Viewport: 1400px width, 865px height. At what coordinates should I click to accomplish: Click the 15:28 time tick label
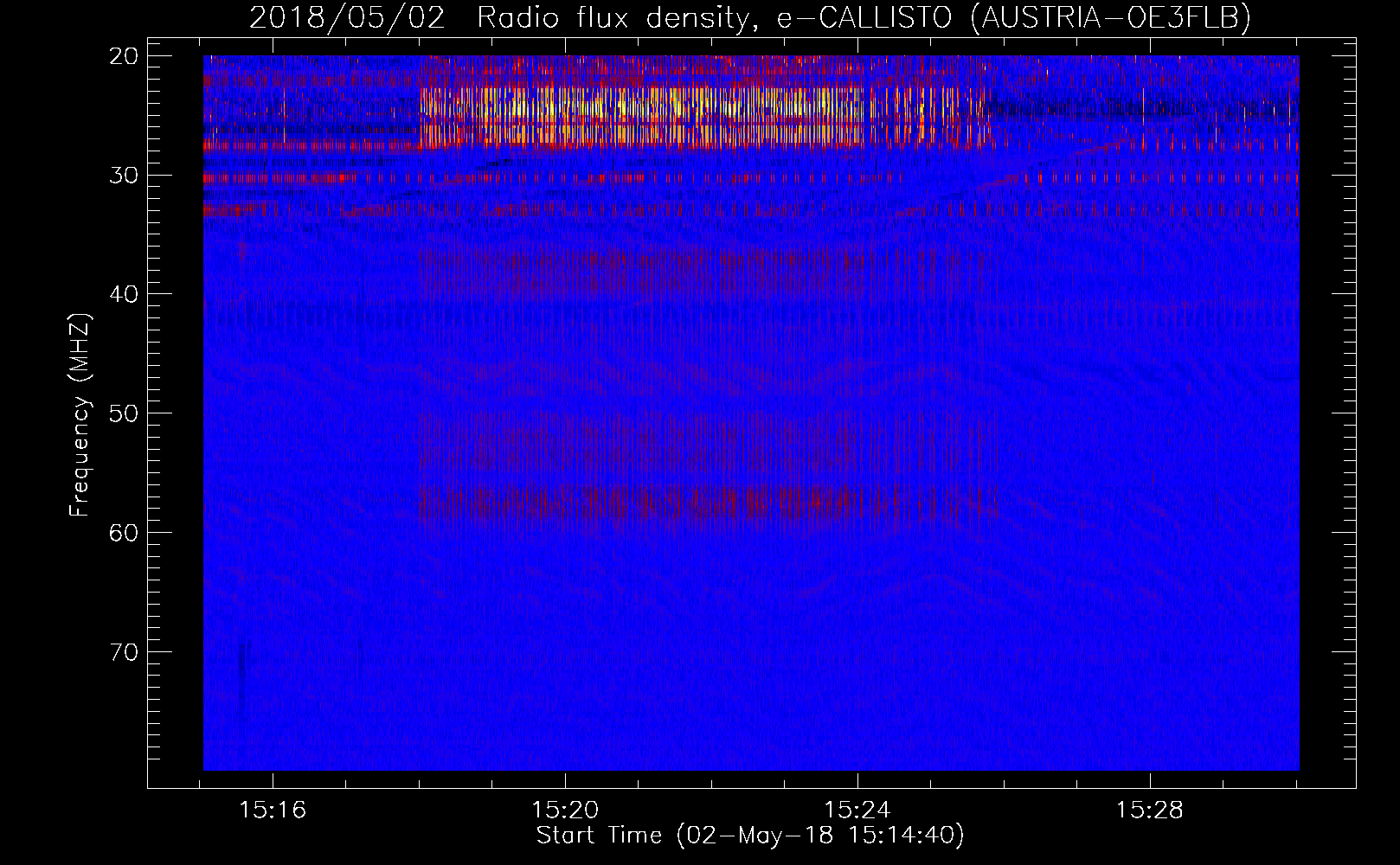[1150, 811]
